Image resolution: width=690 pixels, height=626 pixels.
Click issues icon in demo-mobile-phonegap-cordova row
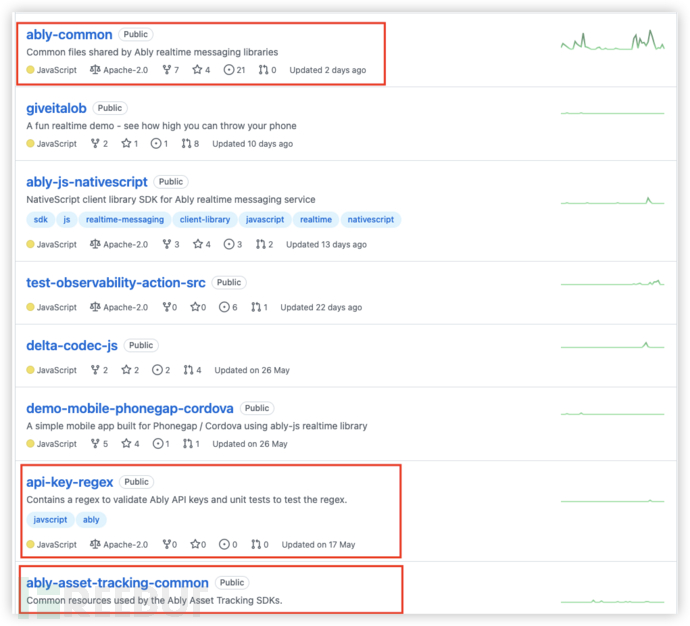pos(158,443)
